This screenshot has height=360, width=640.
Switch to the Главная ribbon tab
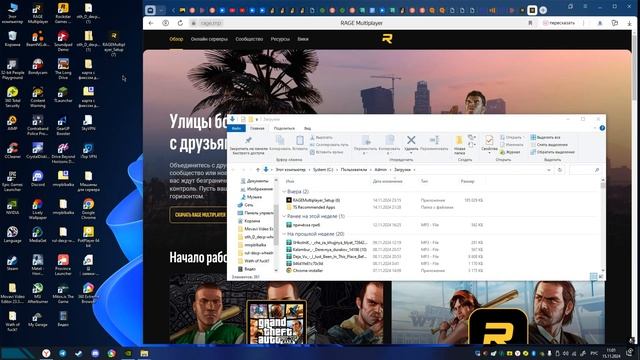pos(257,128)
